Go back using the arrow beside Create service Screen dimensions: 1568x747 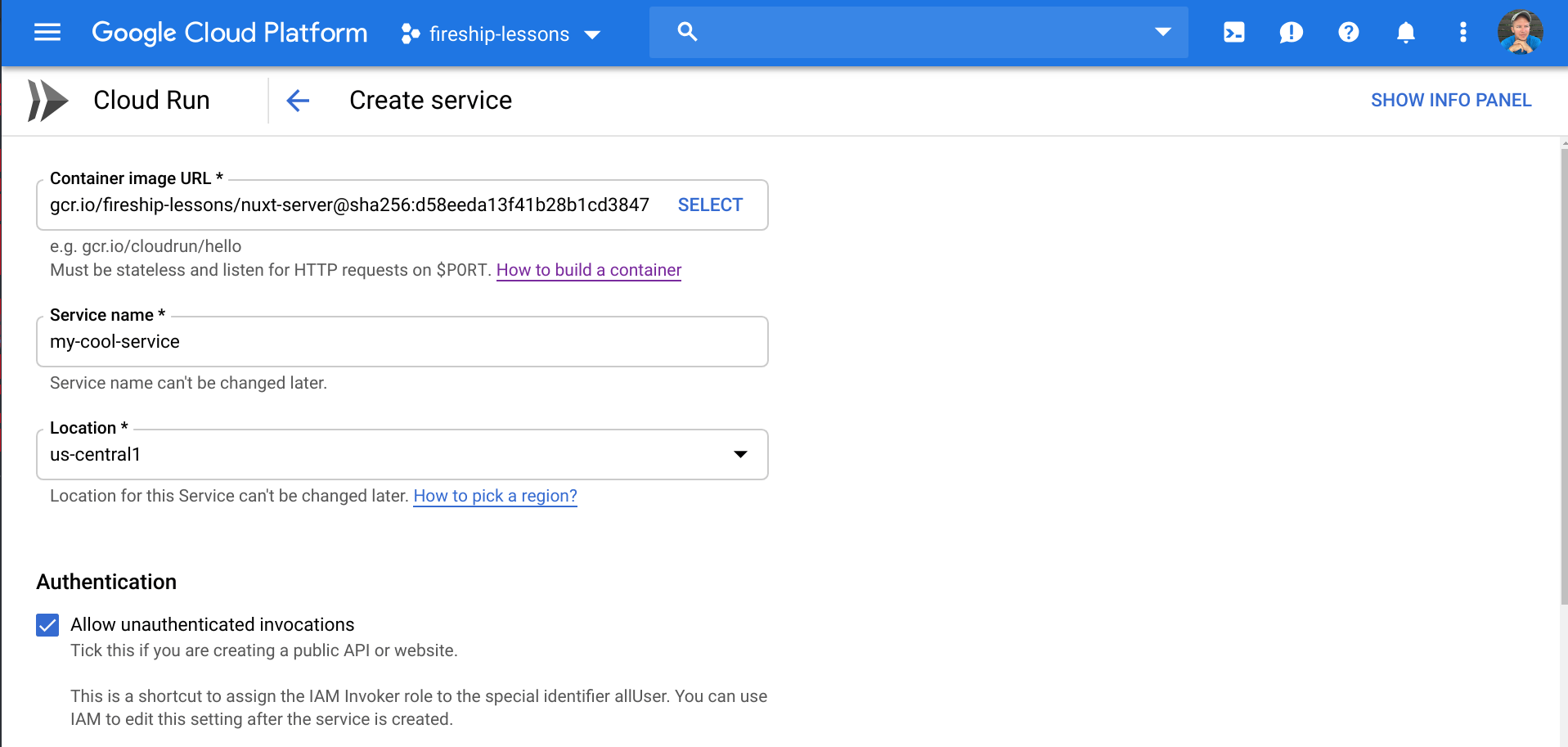click(x=298, y=101)
